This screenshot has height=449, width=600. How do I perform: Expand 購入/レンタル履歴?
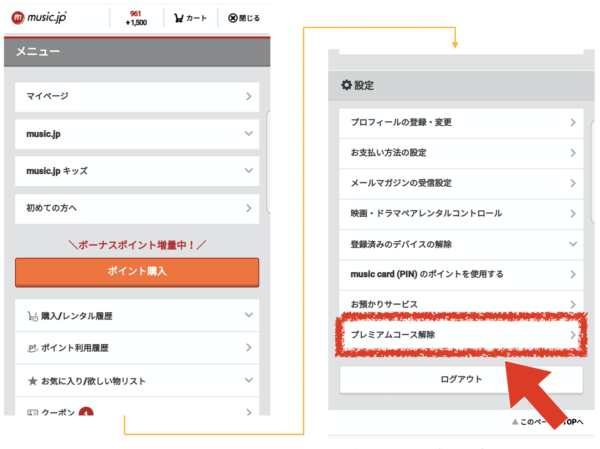pos(137,316)
